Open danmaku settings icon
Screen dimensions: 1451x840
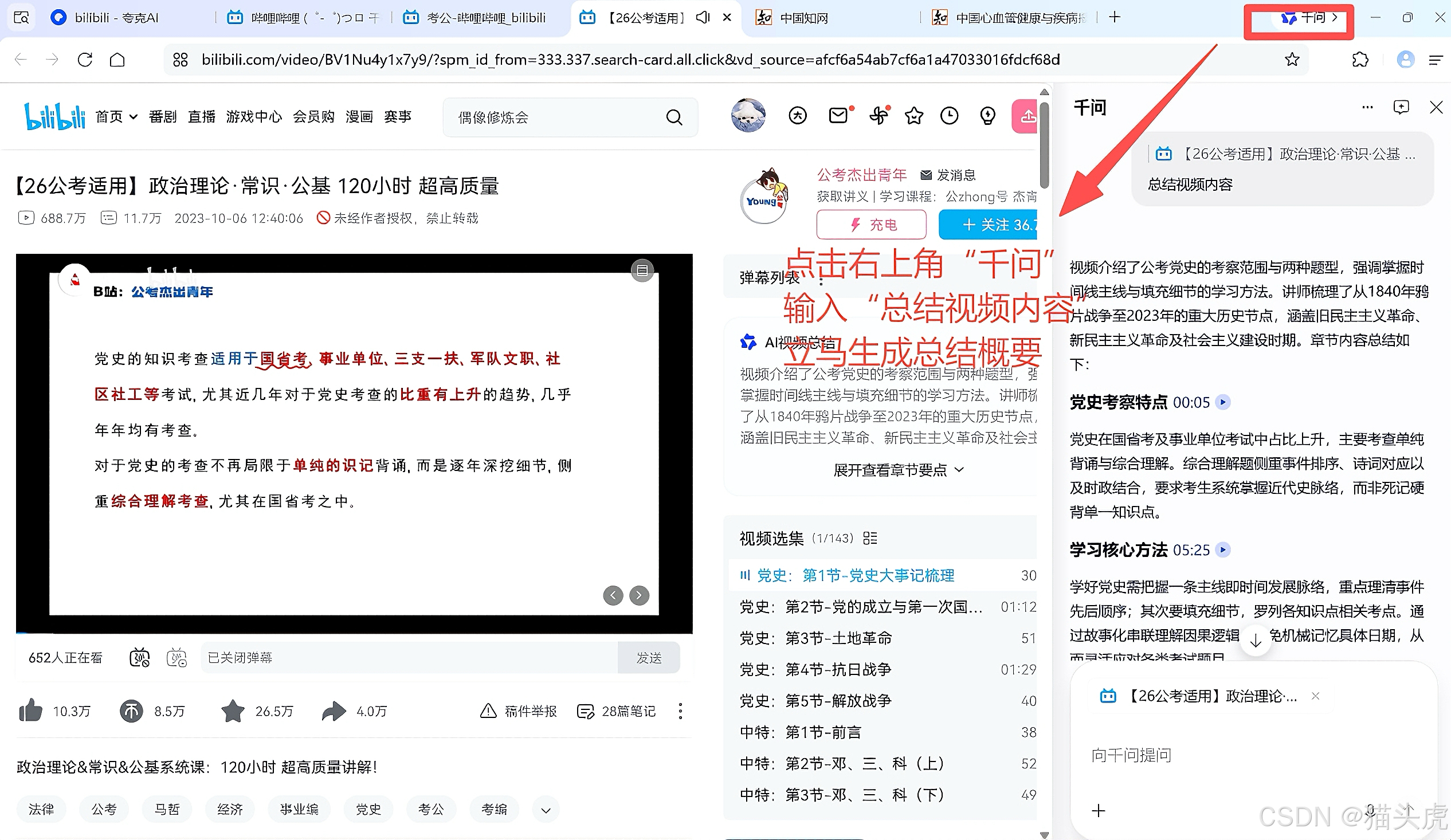(x=177, y=657)
